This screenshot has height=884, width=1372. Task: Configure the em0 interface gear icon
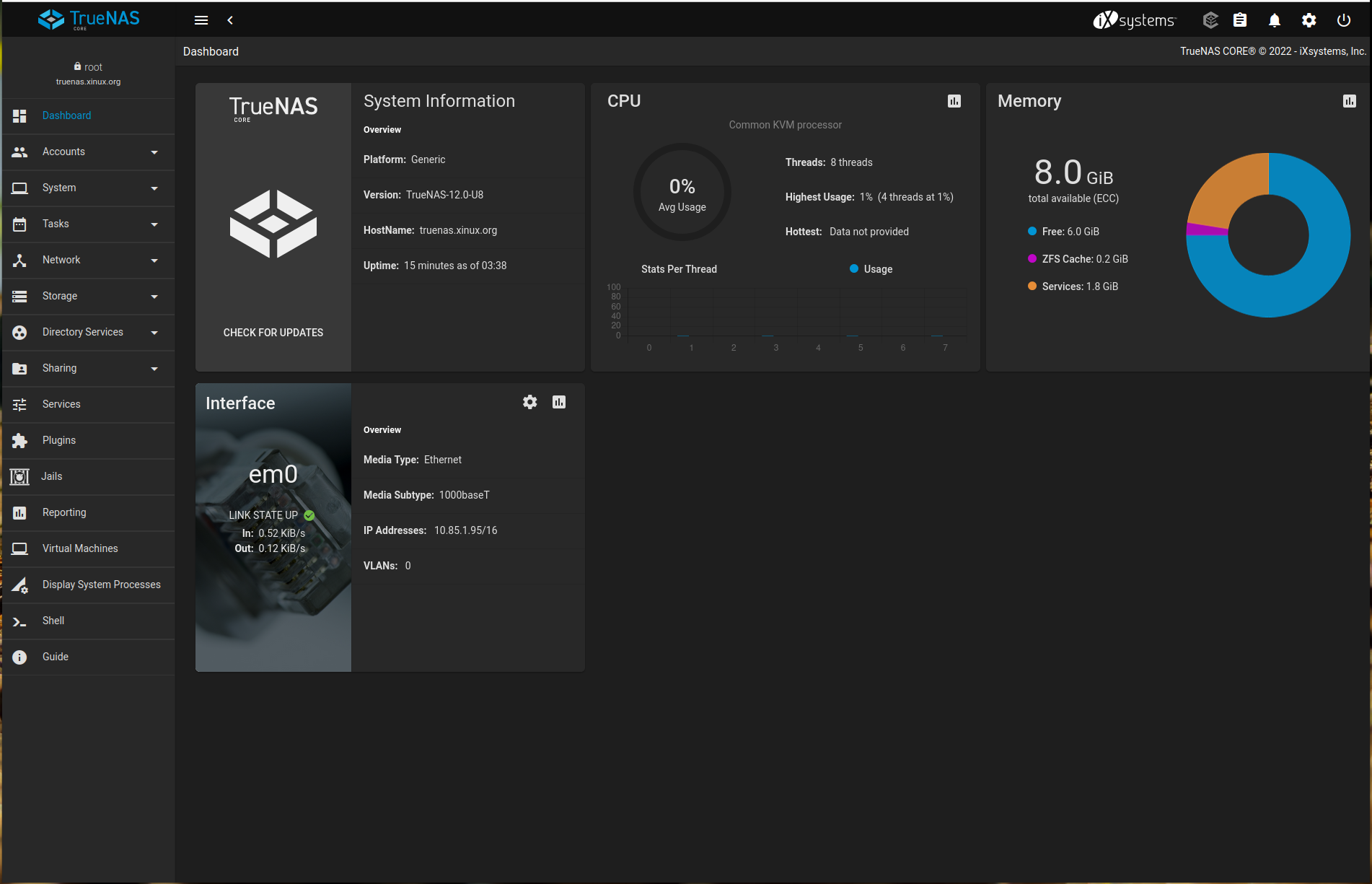point(529,402)
